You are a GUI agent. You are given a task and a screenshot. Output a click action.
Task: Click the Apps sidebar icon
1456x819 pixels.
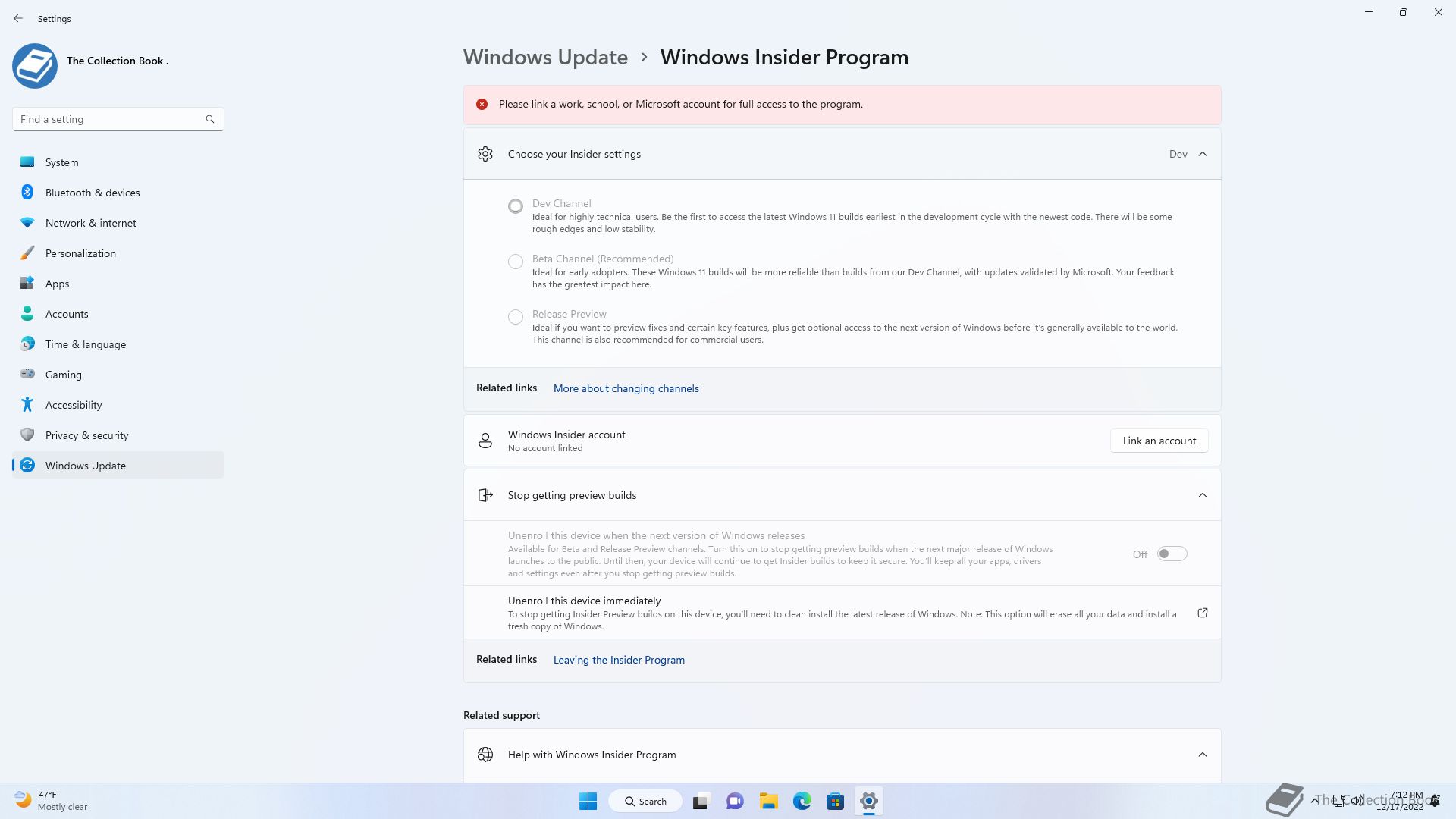tap(27, 283)
